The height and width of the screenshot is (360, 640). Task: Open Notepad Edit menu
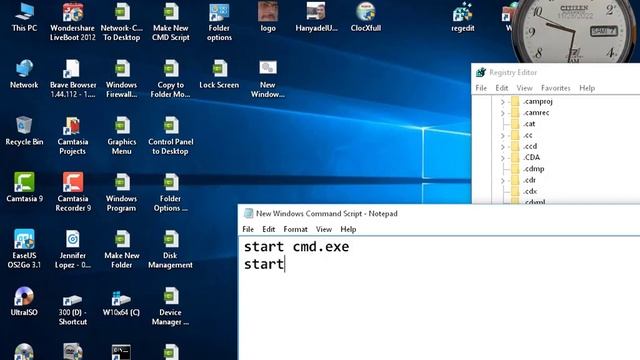point(268,229)
